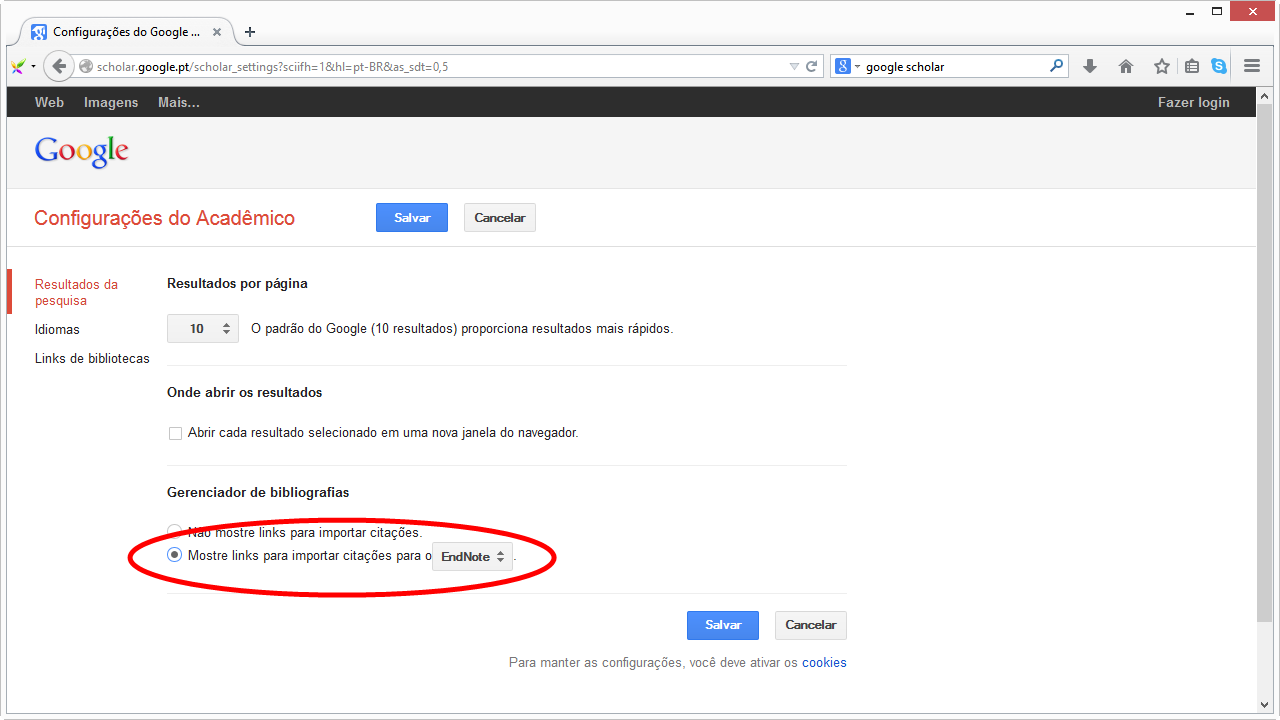Tick 'Abrir cada resultado selecionado' checkbox
Screen dimensions: 1280x720
coord(175,433)
